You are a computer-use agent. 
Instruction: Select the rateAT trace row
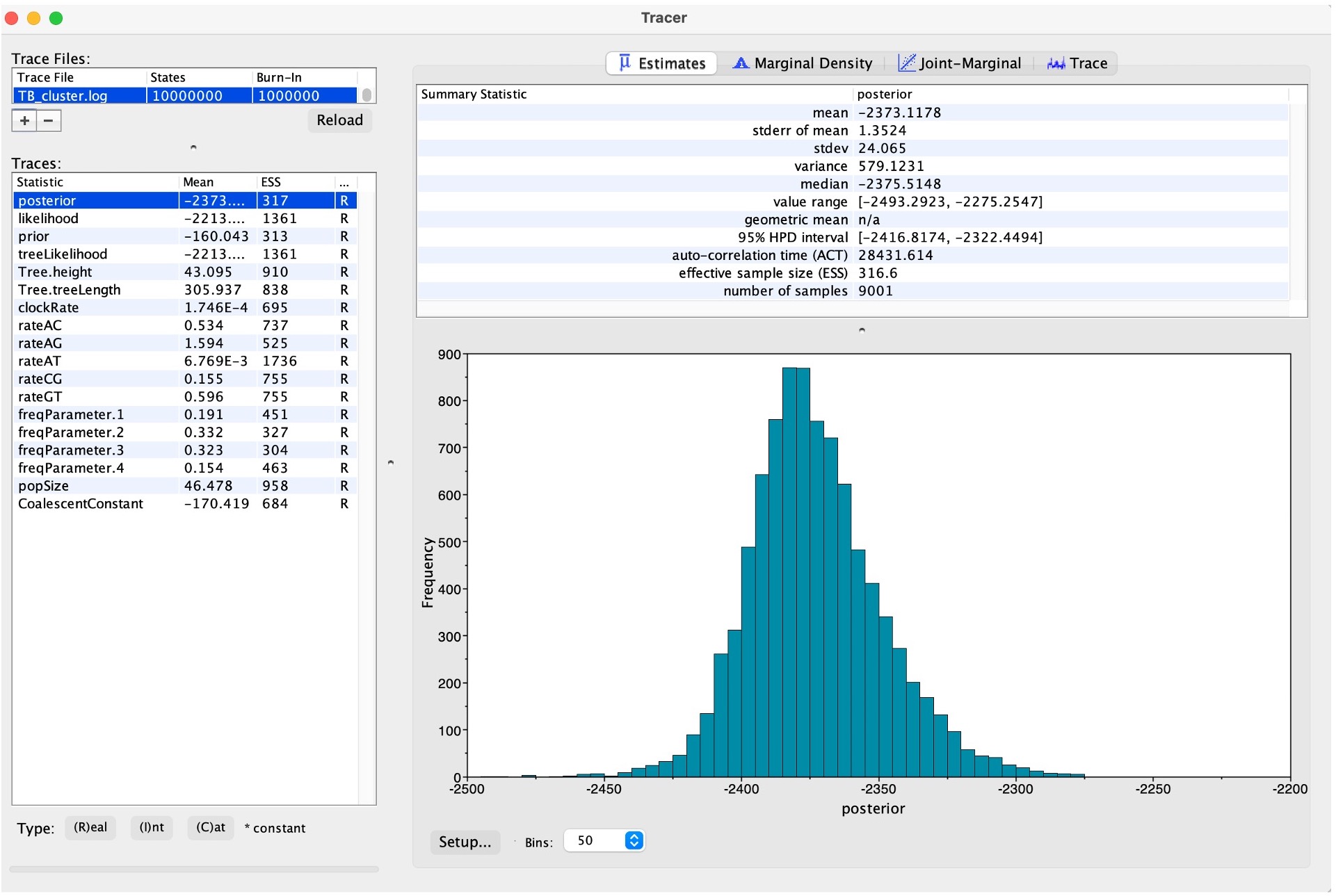[185, 361]
